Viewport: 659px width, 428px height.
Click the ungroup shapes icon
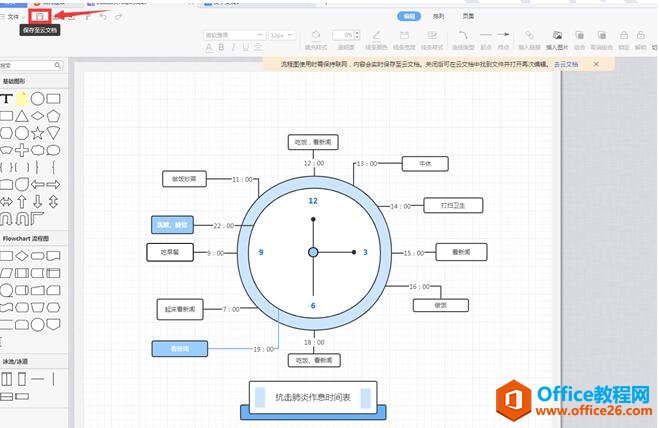[x=601, y=35]
